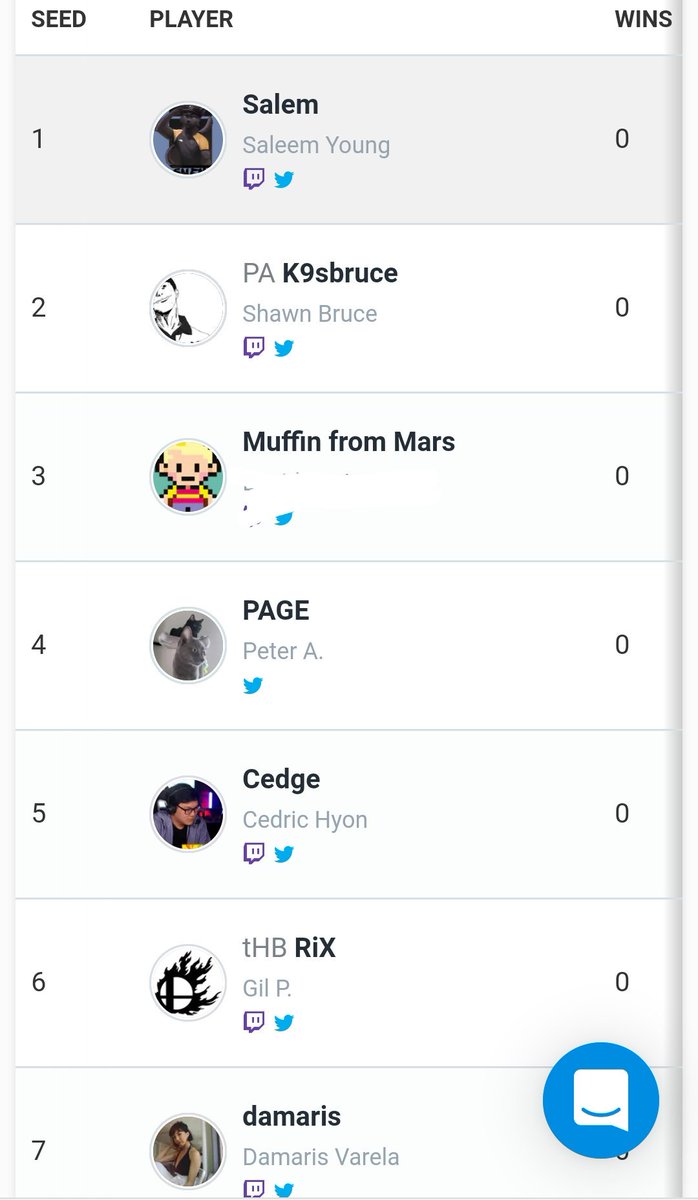The image size is (698, 1200).
Task: Open the blue chat support bubble
Action: pyautogui.click(x=601, y=1100)
